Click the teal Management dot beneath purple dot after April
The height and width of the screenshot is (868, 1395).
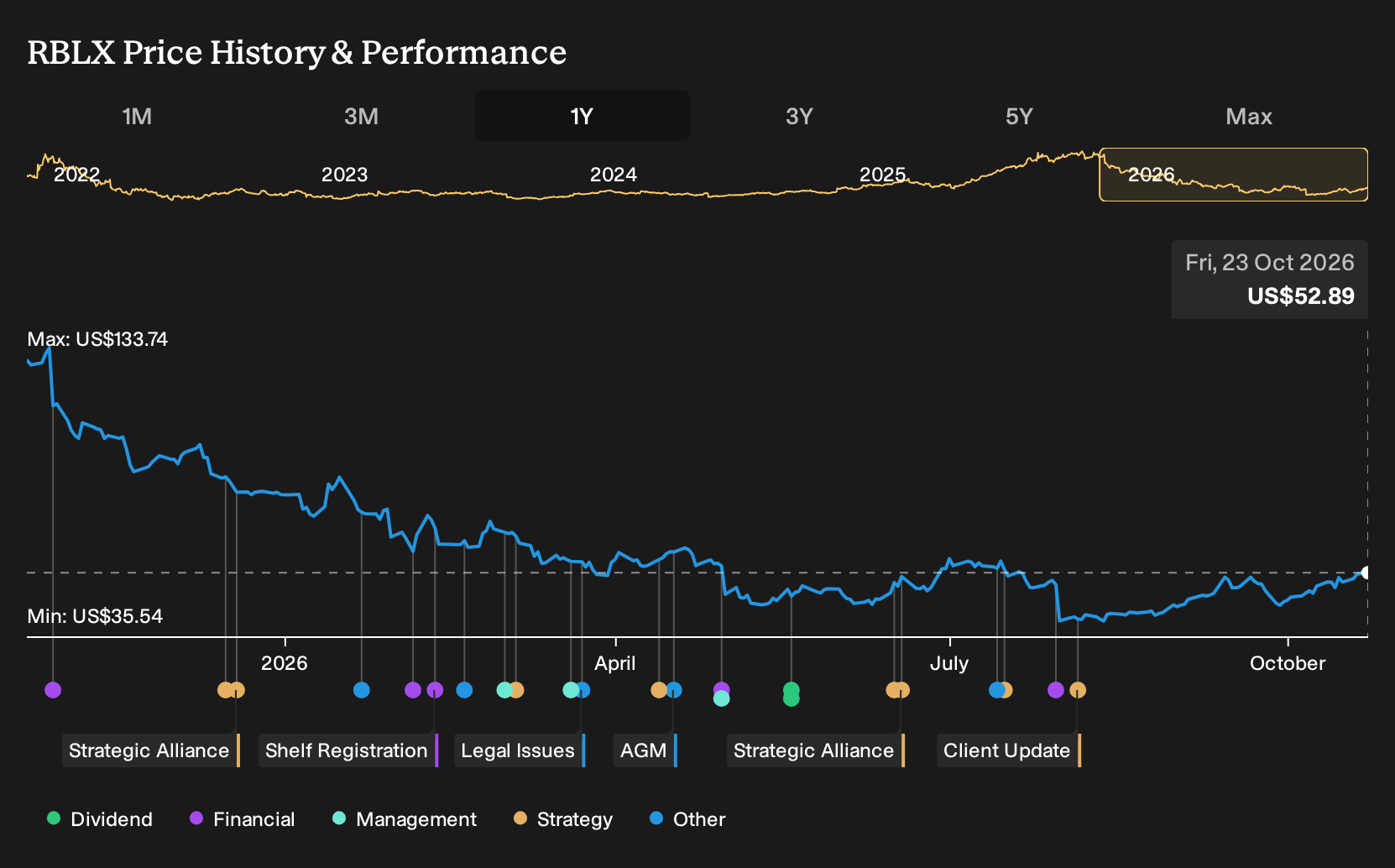pyautogui.click(x=721, y=698)
